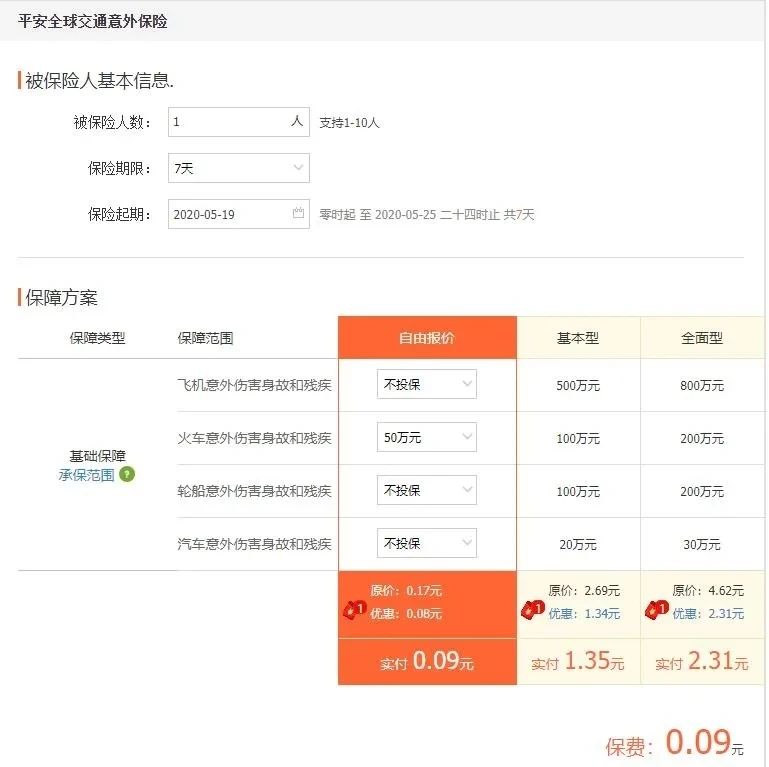The image size is (769, 767).
Task: Open the calendar icon in 保险起期 field
Action: (298, 213)
